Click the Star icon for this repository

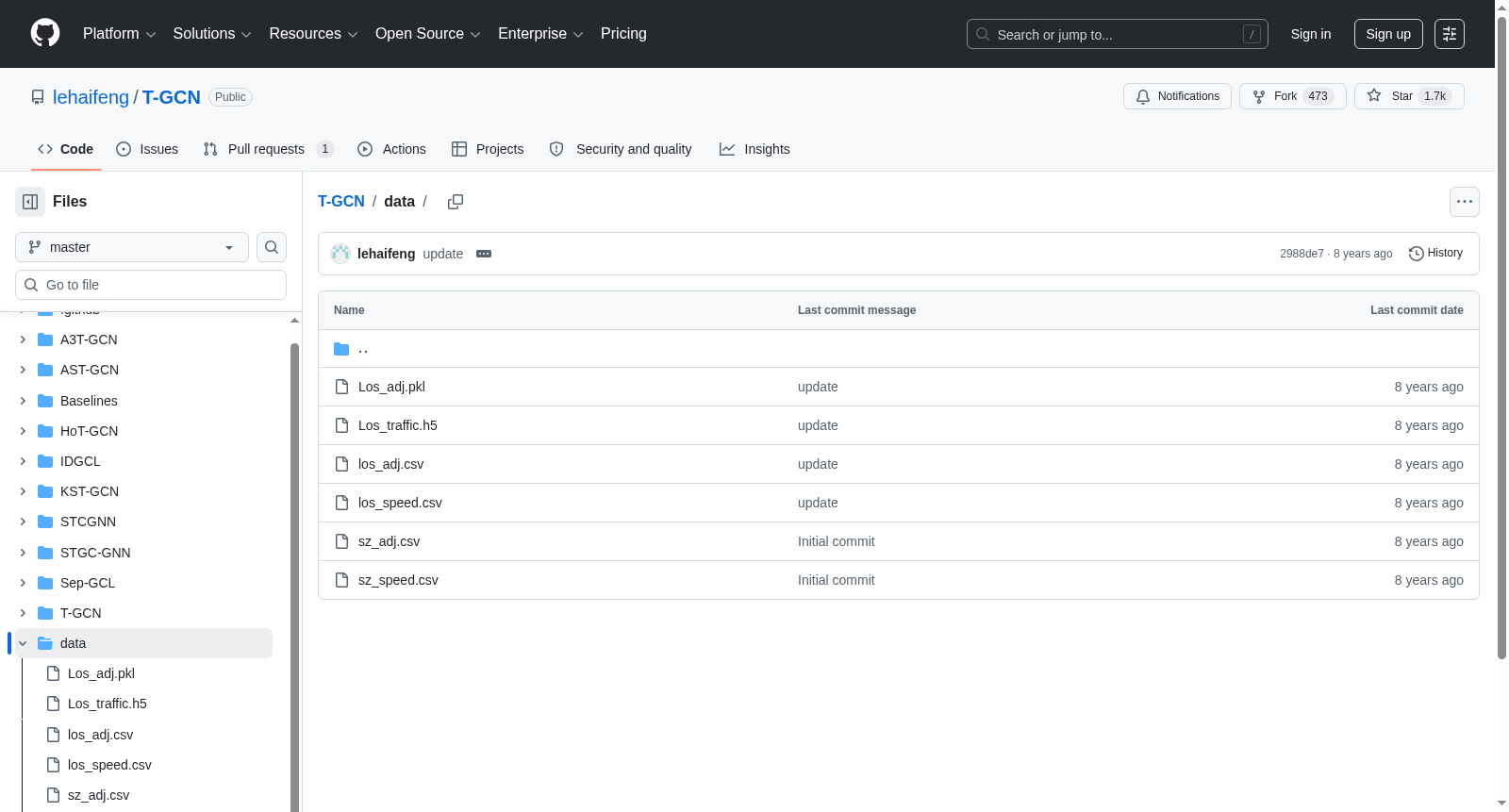pyautogui.click(x=1374, y=96)
